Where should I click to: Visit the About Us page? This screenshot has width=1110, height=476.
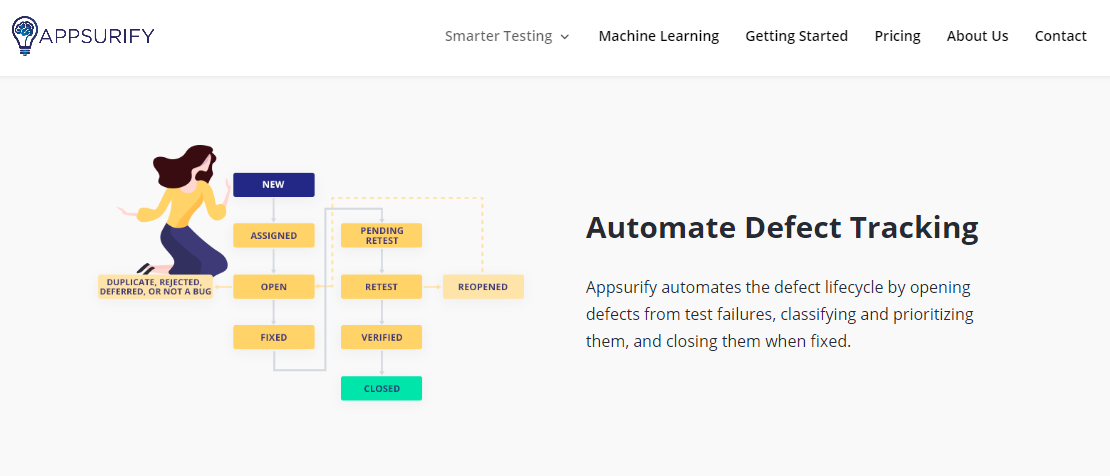pyautogui.click(x=977, y=36)
